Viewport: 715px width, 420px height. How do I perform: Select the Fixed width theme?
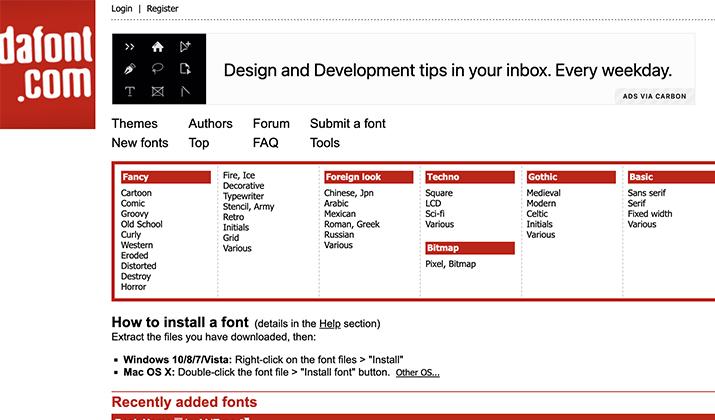pyautogui.click(x=650, y=214)
